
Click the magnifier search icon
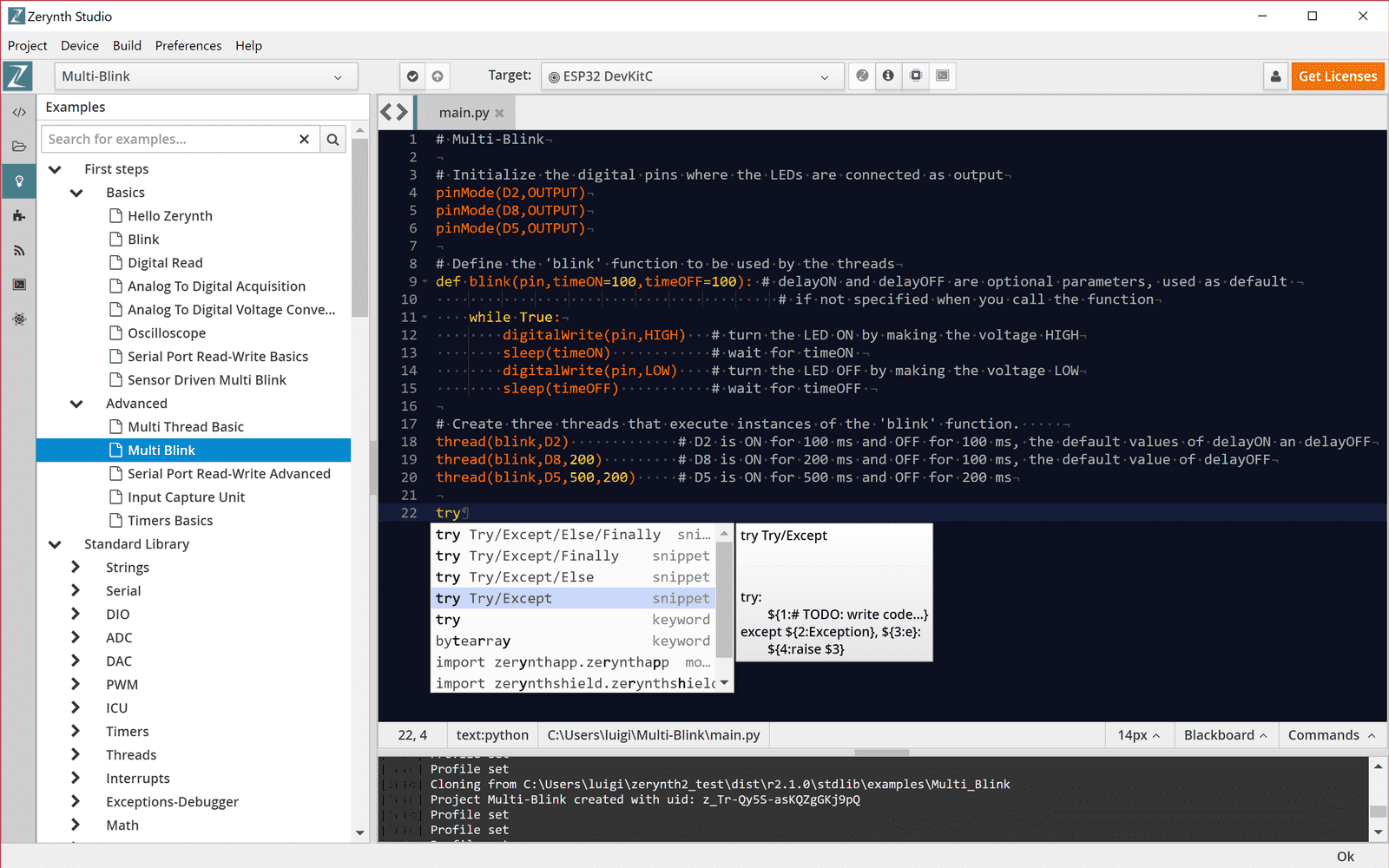pos(332,139)
